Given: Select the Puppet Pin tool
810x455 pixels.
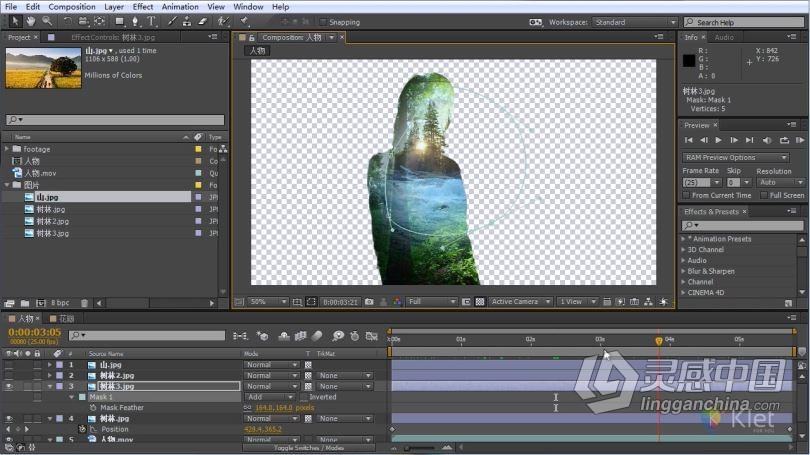Looking at the screenshot, I should [x=244, y=21].
